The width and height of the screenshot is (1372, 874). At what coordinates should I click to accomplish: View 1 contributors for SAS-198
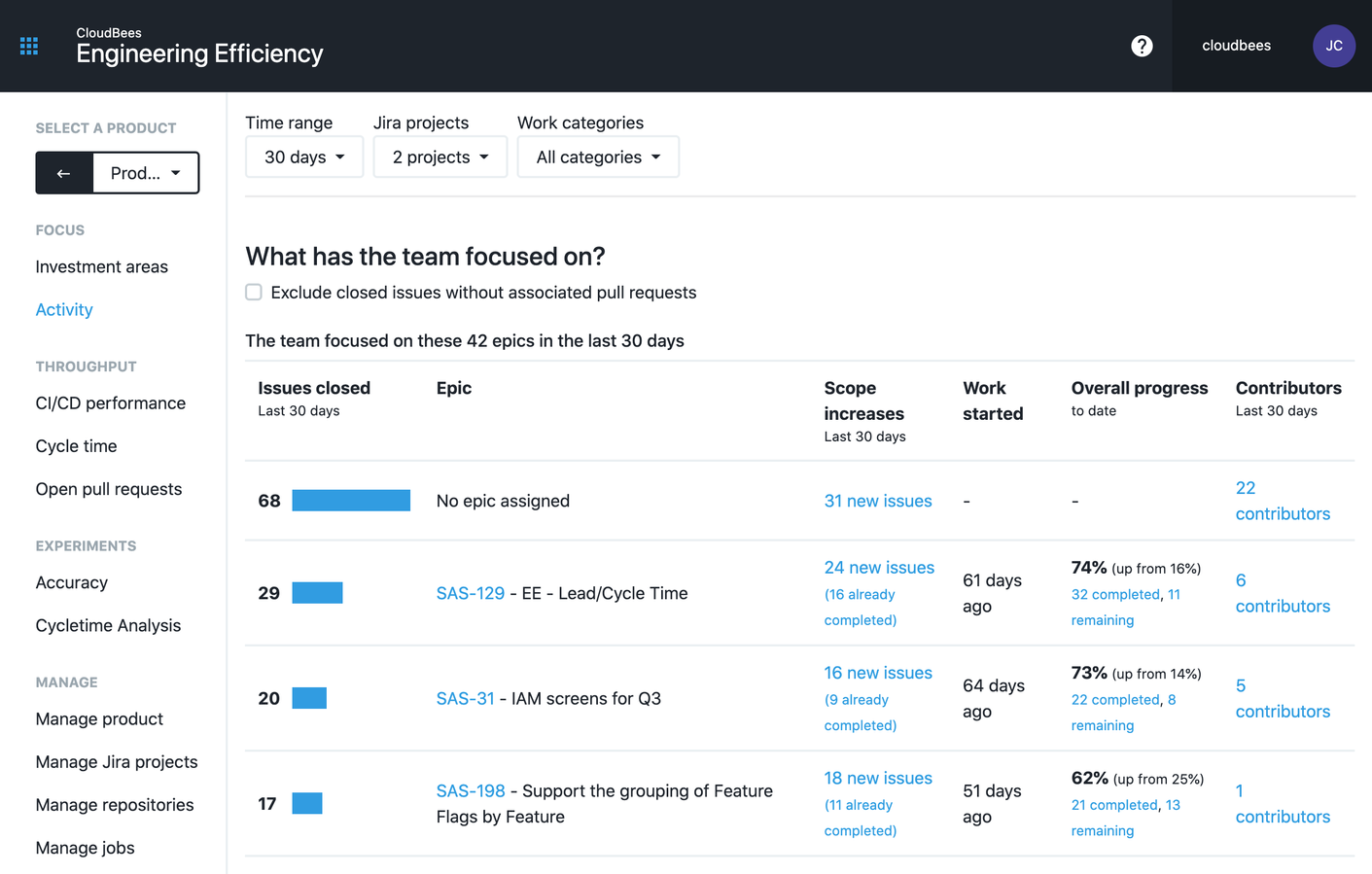coord(1283,804)
